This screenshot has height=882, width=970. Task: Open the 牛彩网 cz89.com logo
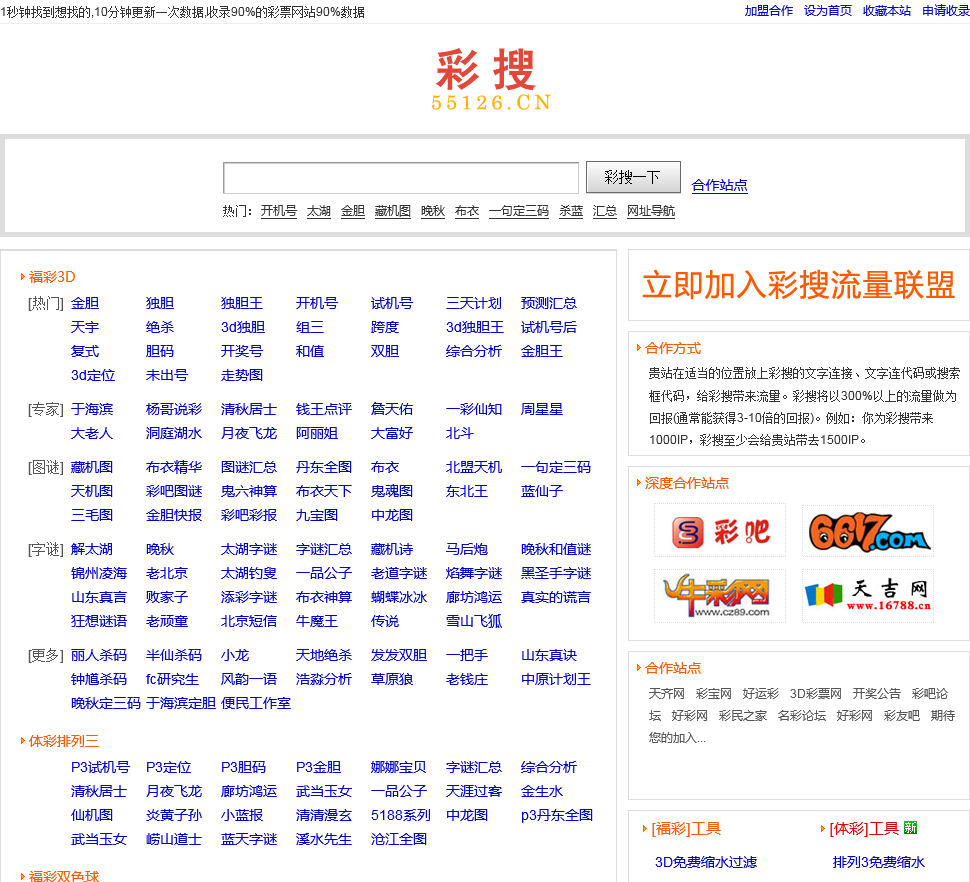[720, 596]
